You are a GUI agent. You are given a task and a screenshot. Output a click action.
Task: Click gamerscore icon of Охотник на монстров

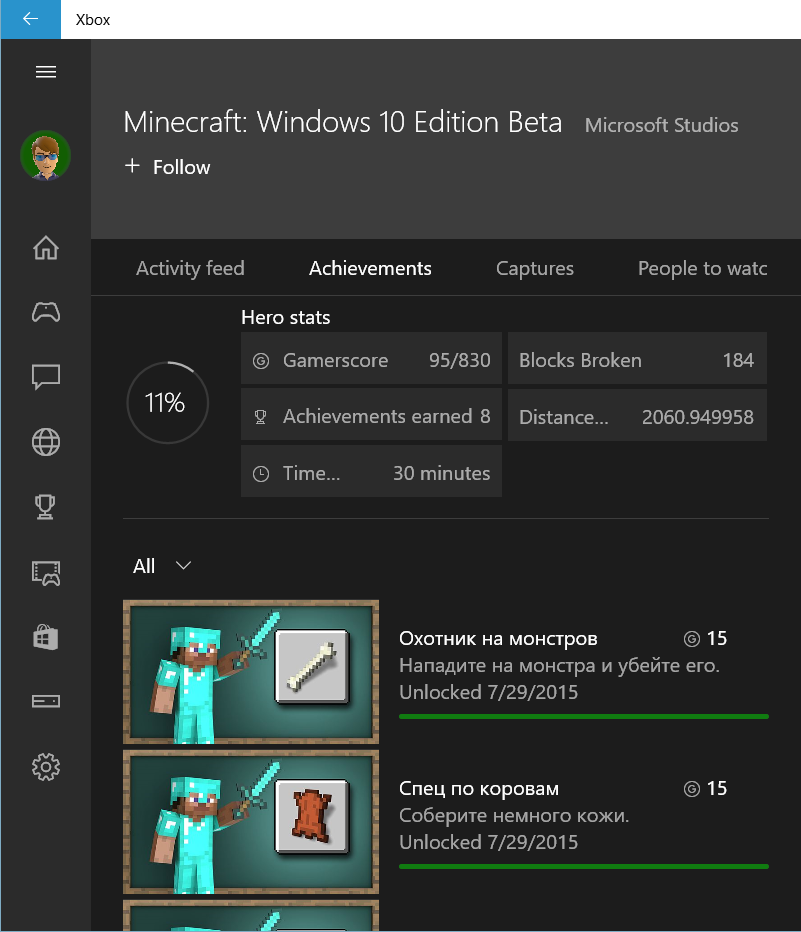click(x=692, y=639)
